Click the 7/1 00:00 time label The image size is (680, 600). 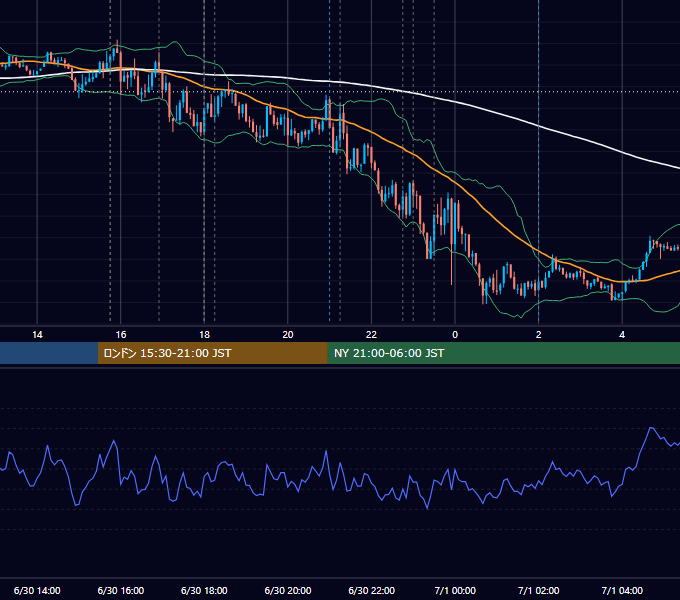(455, 590)
